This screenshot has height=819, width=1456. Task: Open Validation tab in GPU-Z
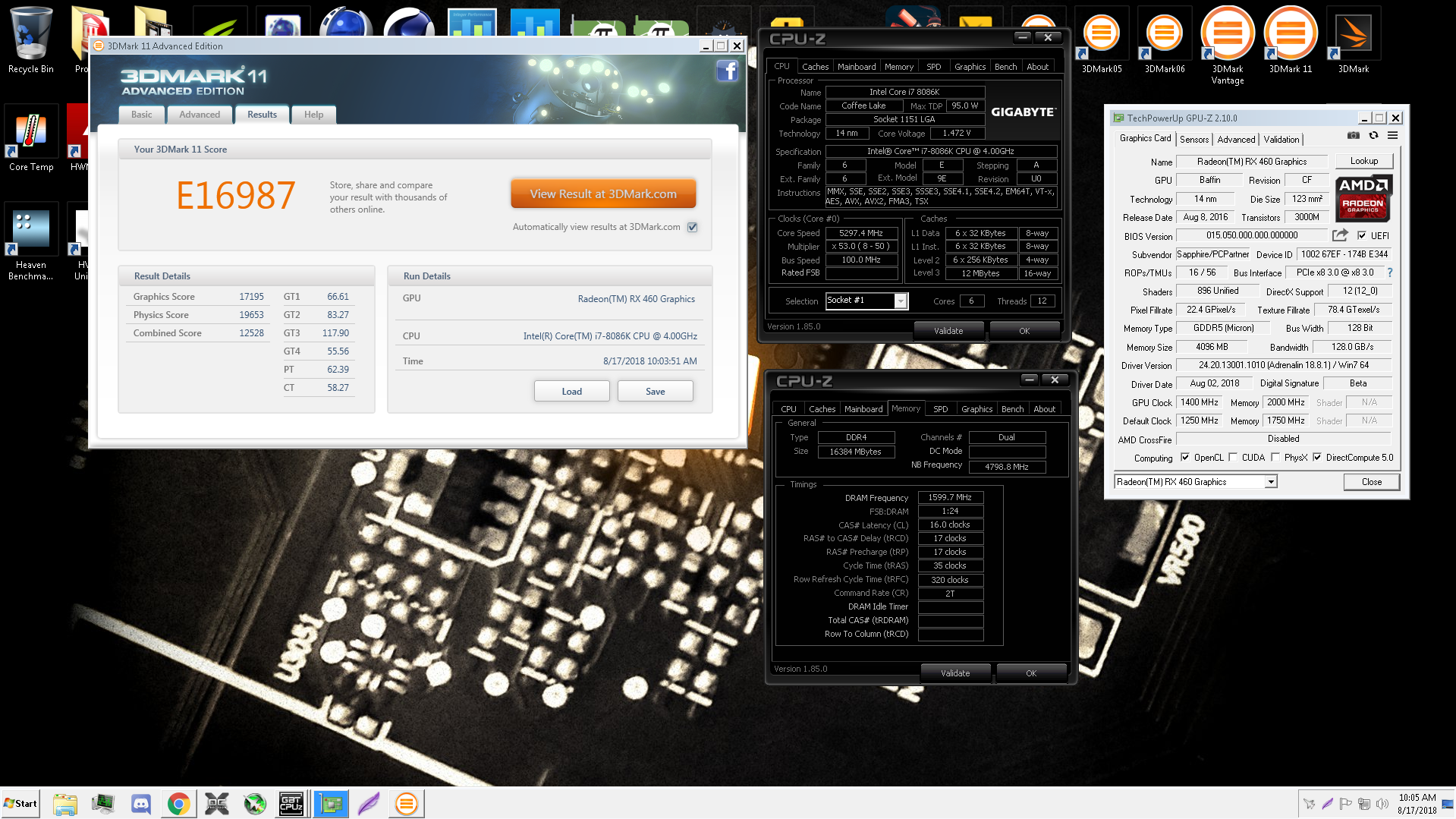click(1281, 140)
